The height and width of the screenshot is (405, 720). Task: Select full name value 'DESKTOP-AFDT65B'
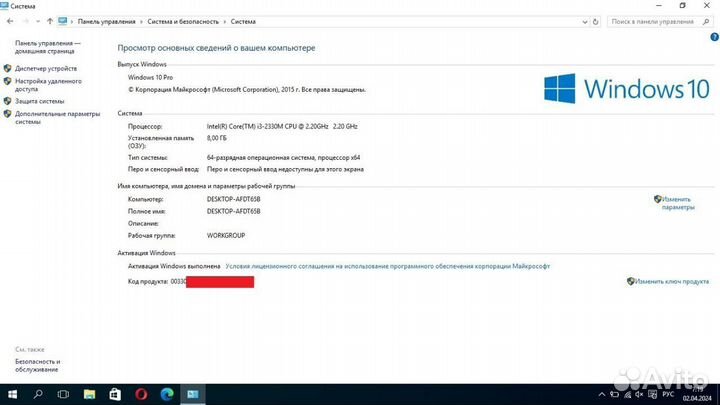point(234,212)
